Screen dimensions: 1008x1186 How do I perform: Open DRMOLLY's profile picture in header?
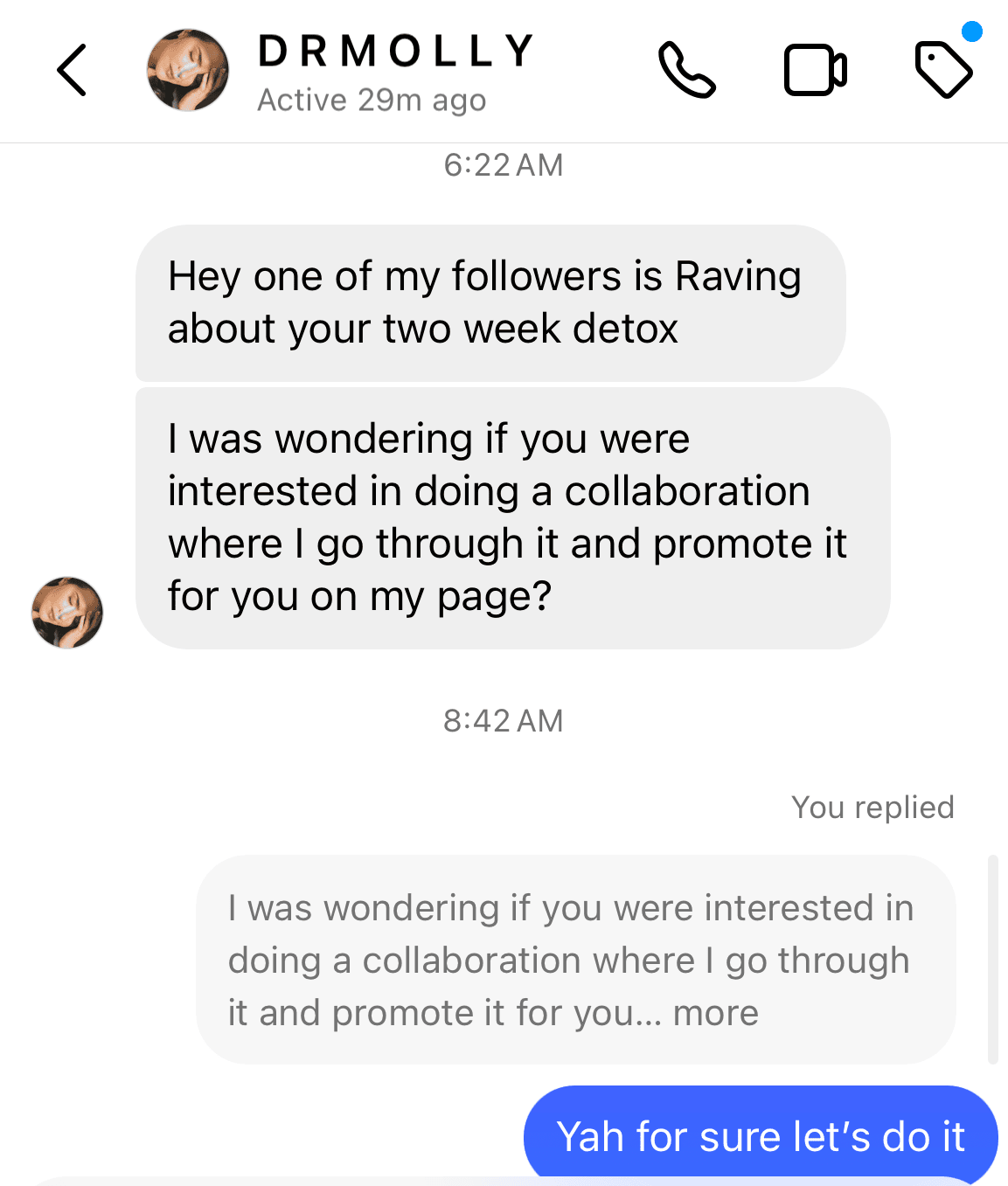point(187,70)
